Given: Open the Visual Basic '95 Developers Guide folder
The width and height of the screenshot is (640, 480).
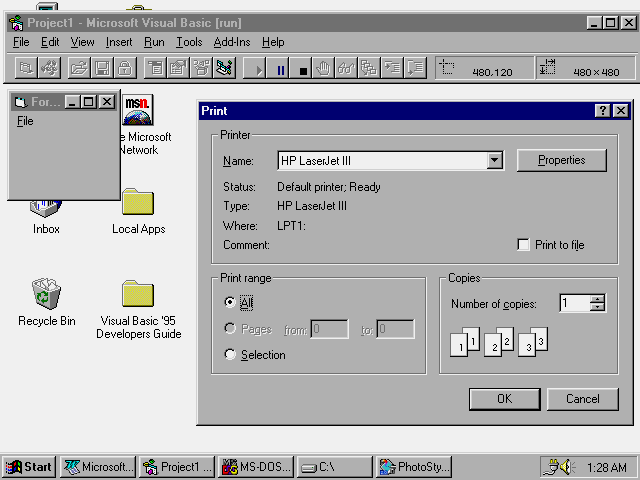Looking at the screenshot, I should [138, 294].
